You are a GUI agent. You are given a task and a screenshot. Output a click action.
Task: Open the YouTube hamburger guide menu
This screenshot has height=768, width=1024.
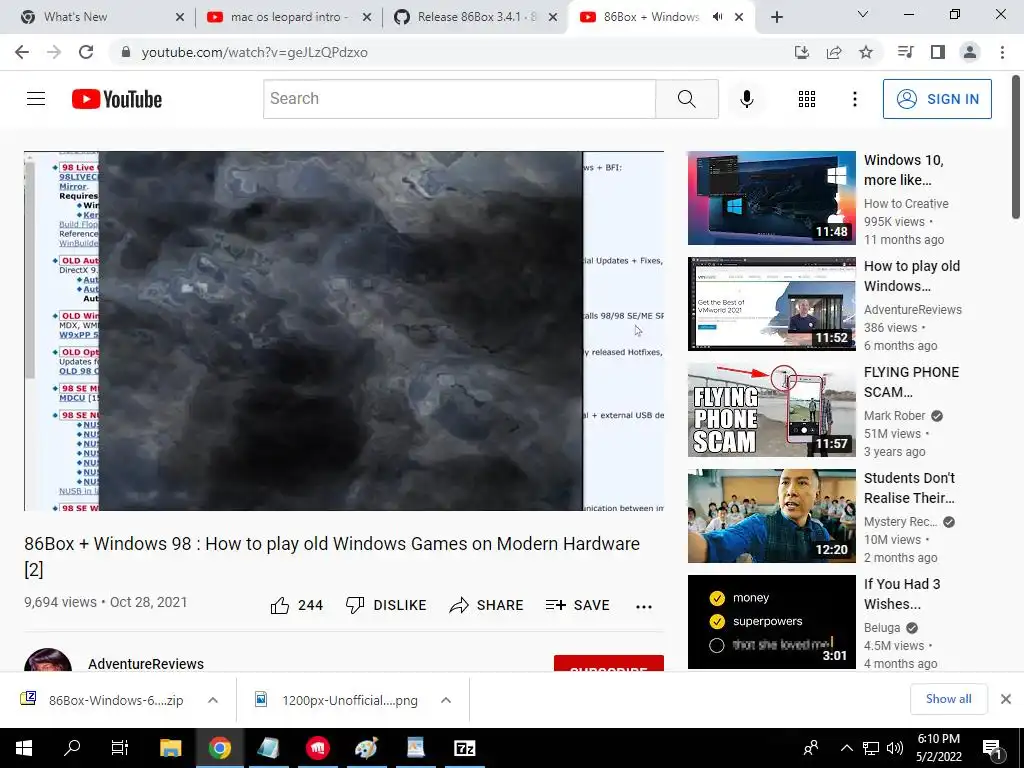click(x=36, y=99)
